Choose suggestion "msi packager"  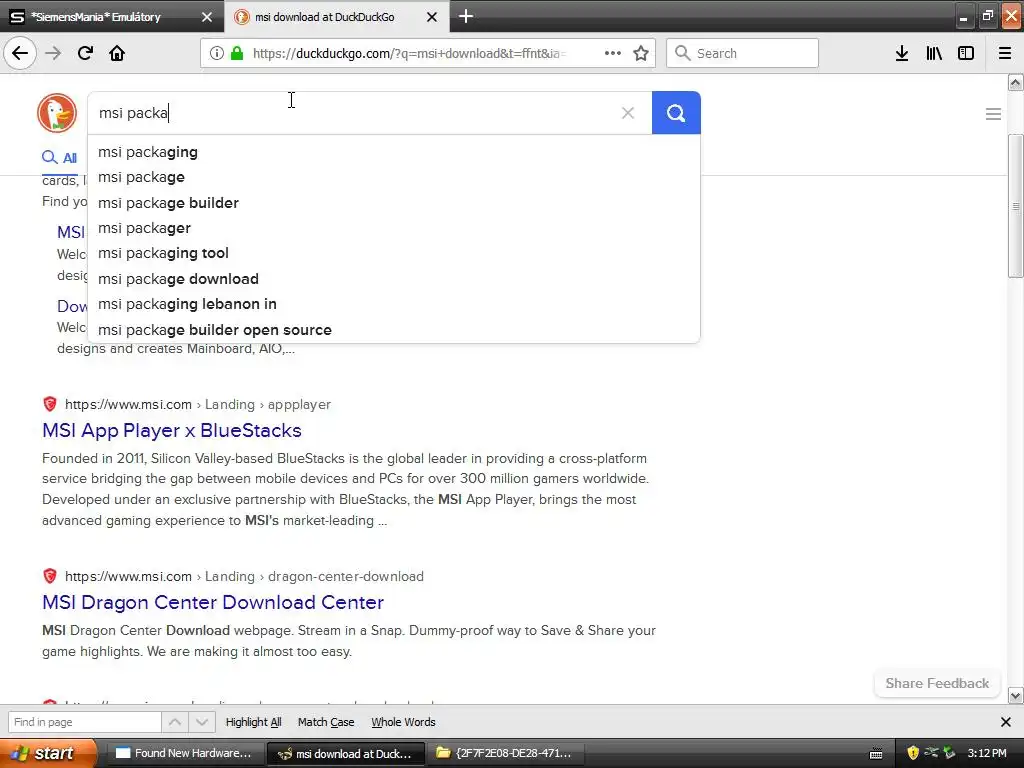pyautogui.click(x=394, y=228)
